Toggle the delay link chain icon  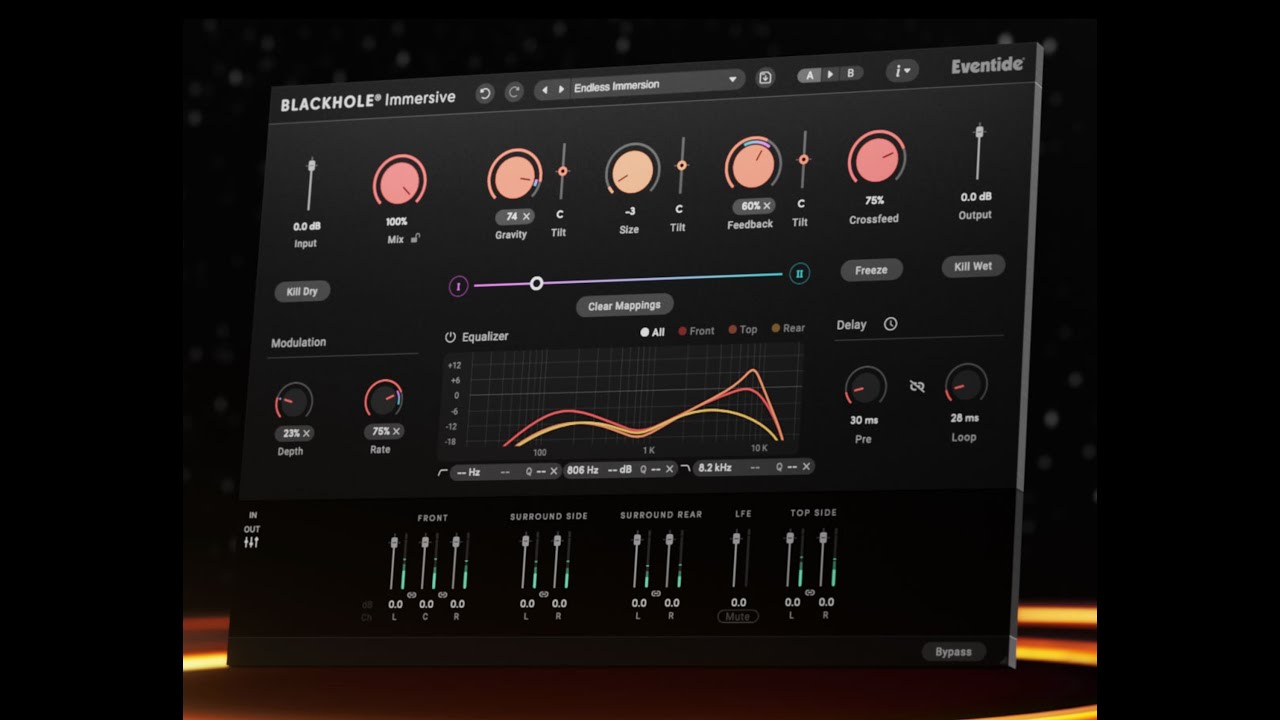point(917,386)
